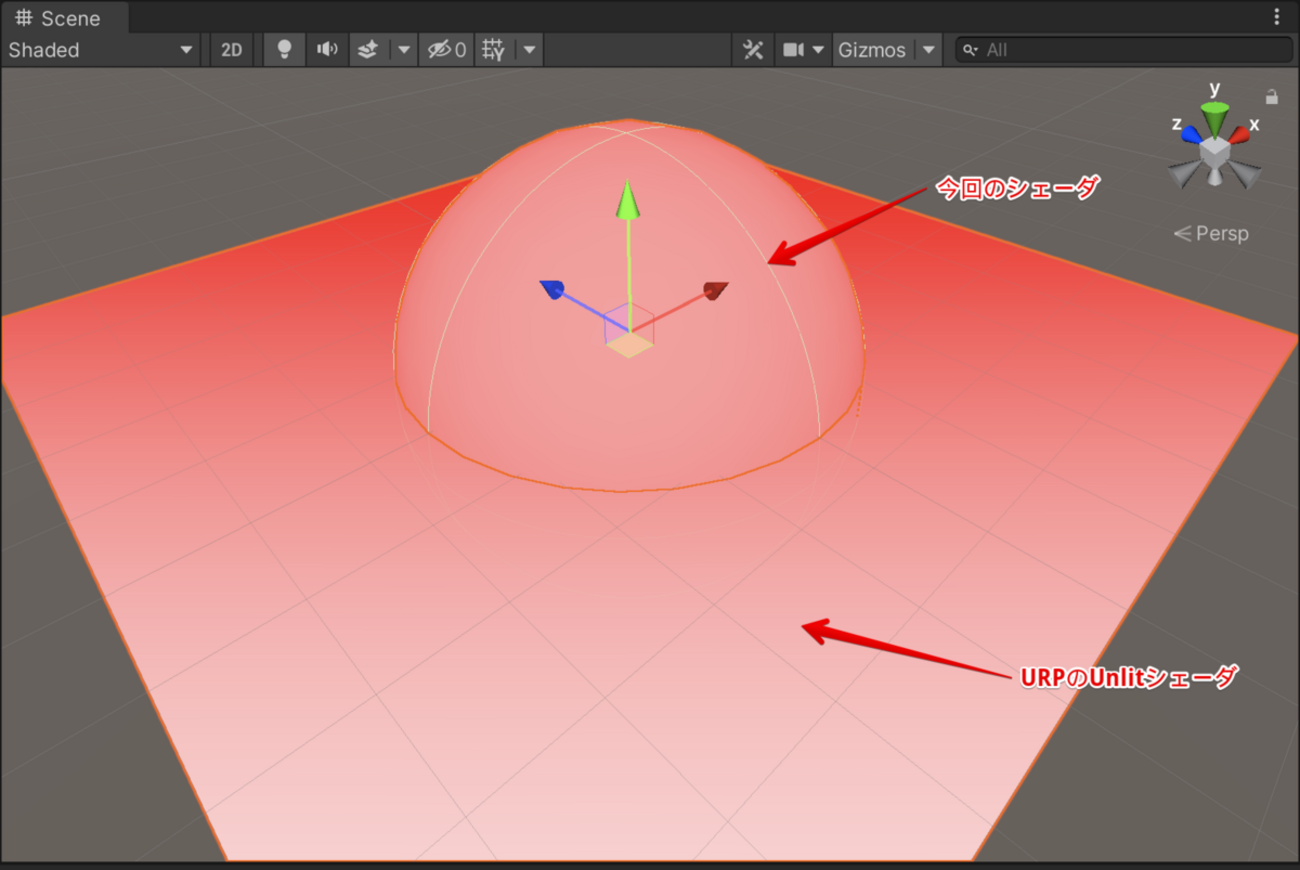The width and height of the screenshot is (1300, 870).
Task: Click the scene camera settings icon
Action: pos(793,50)
